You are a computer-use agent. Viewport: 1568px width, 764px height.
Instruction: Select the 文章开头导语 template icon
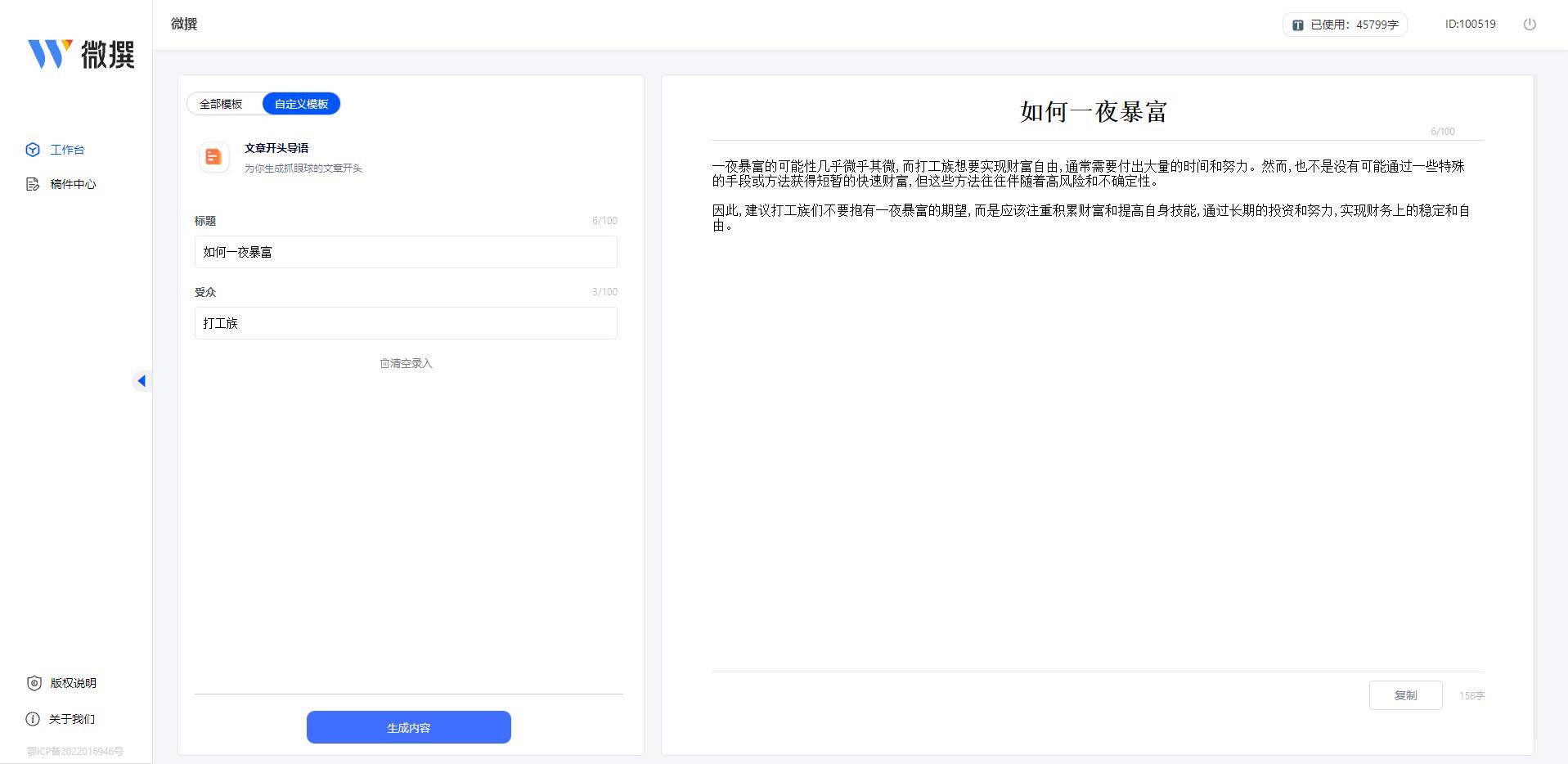(213, 157)
